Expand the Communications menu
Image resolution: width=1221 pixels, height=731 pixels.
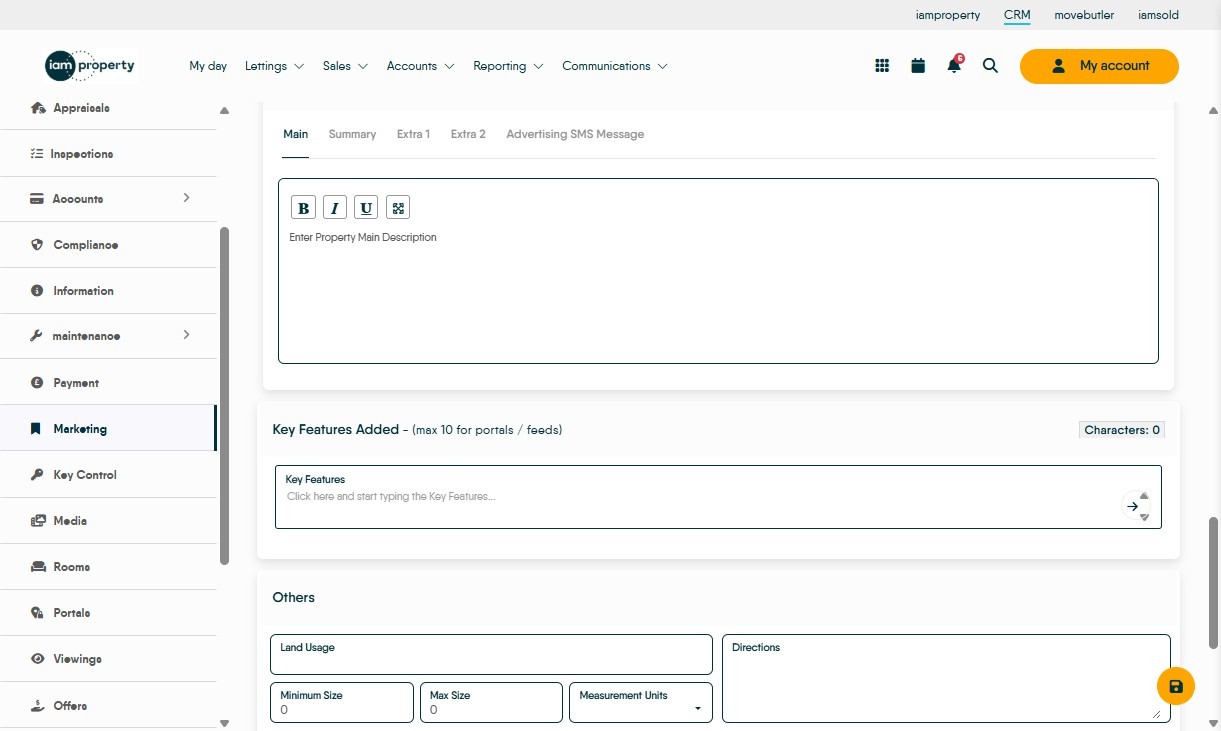tap(615, 66)
